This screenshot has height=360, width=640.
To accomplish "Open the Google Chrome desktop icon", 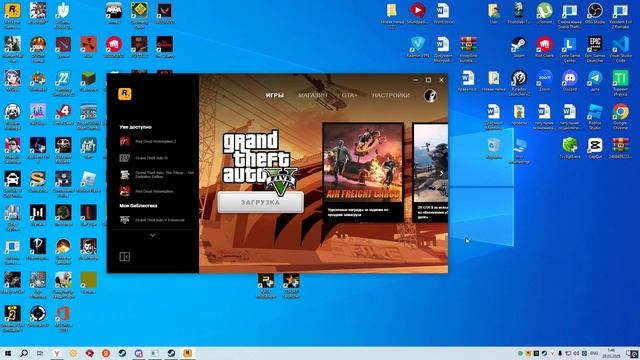I will pos(620,116).
